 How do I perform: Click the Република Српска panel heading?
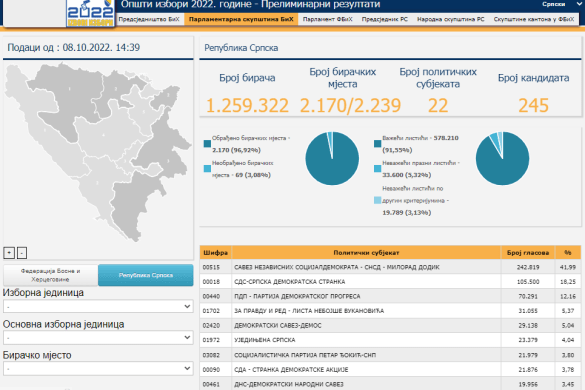pyautogui.click(x=241, y=48)
